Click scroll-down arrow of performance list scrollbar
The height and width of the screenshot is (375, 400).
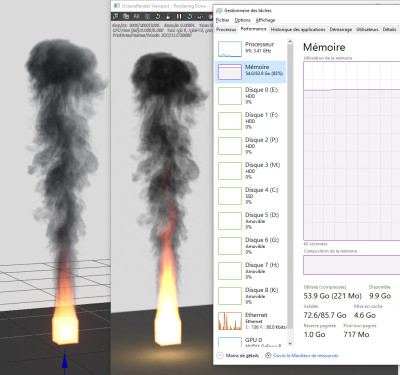(290, 343)
